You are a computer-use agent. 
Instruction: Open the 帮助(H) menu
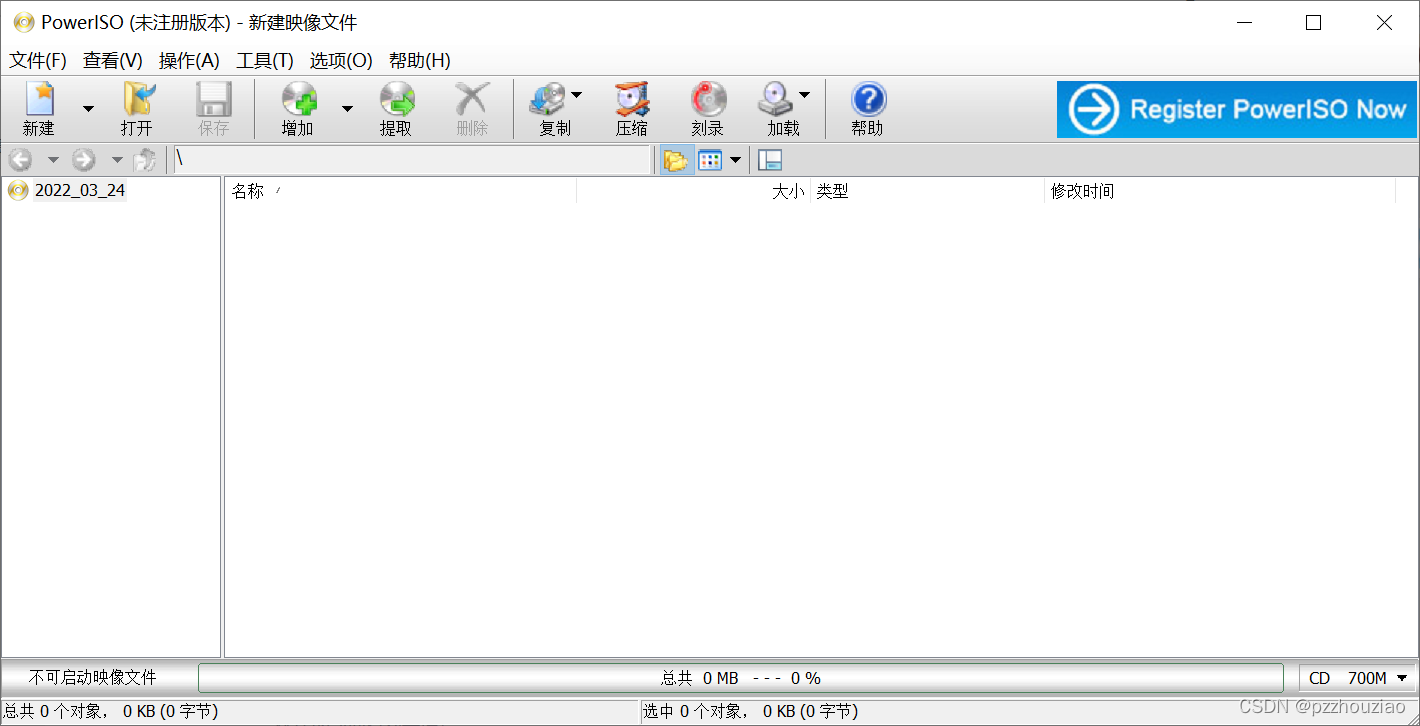click(x=420, y=61)
